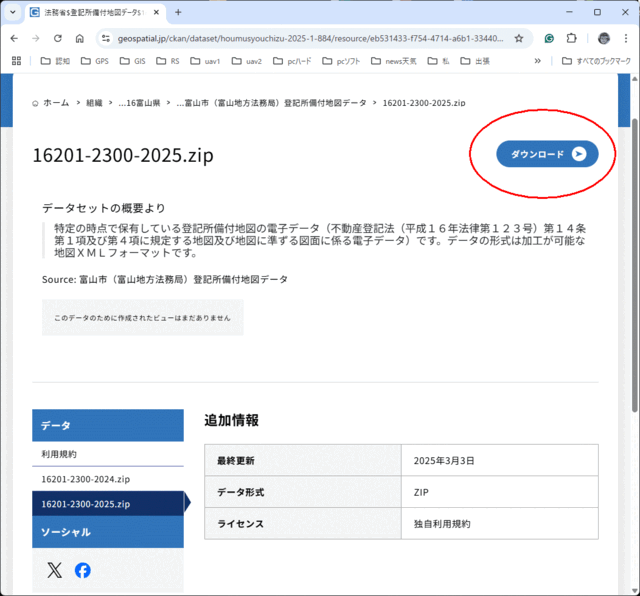Open the browser home page
This screenshot has height=596, width=640.
pos(80,38)
